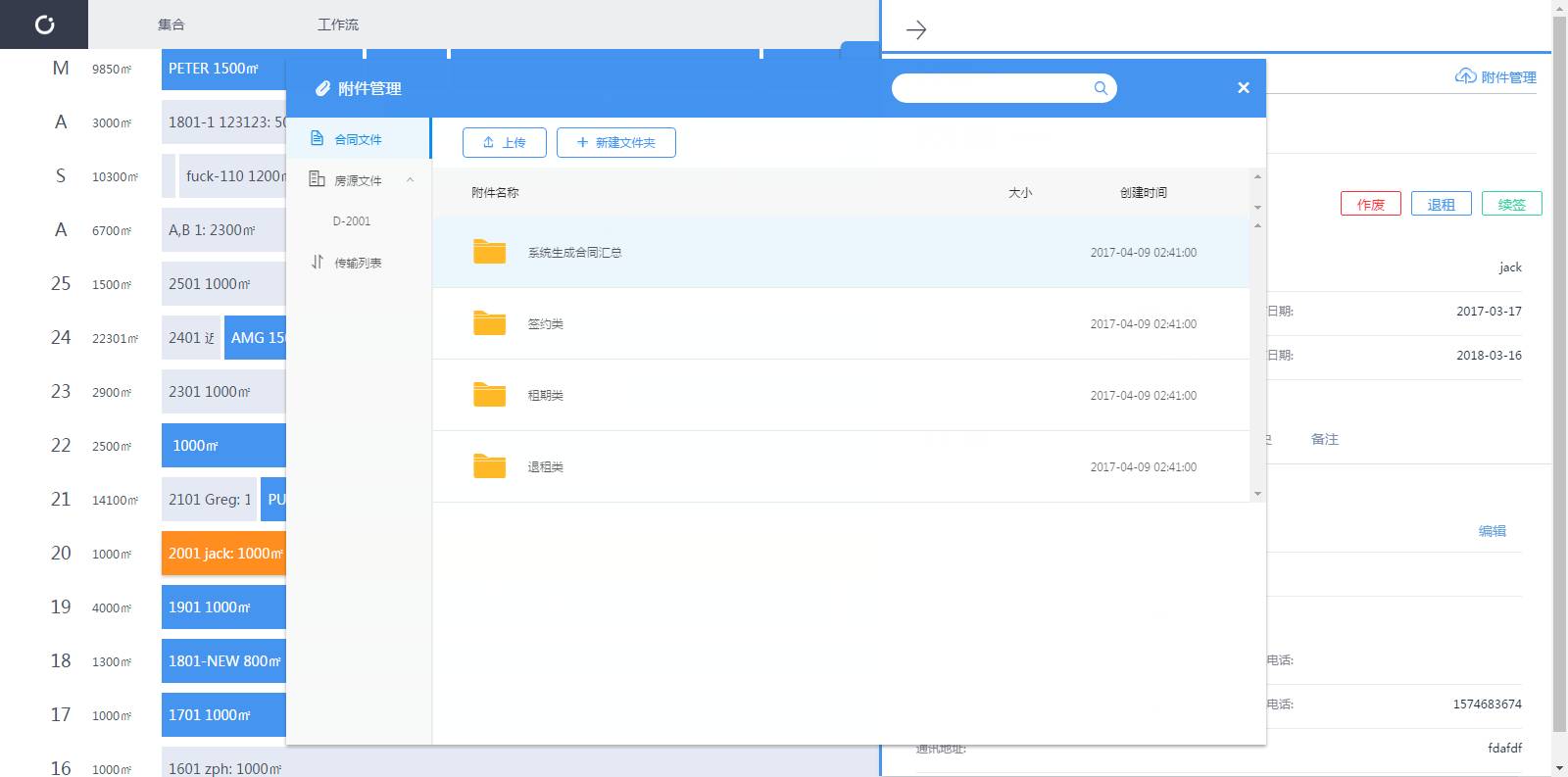Click the scroll-down arrow of file list
The height and width of the screenshot is (777, 1568).
1257,494
